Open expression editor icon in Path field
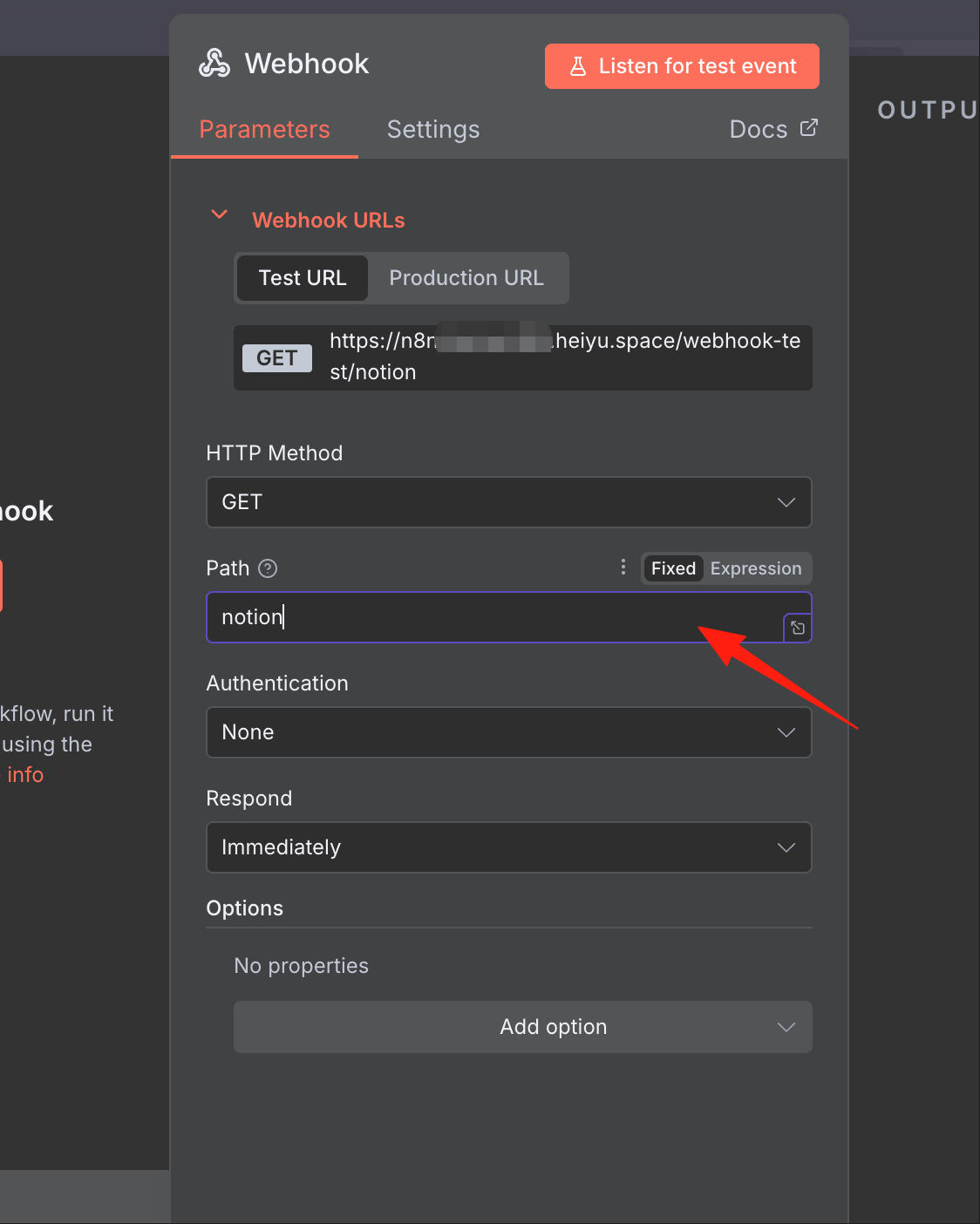 [798, 628]
